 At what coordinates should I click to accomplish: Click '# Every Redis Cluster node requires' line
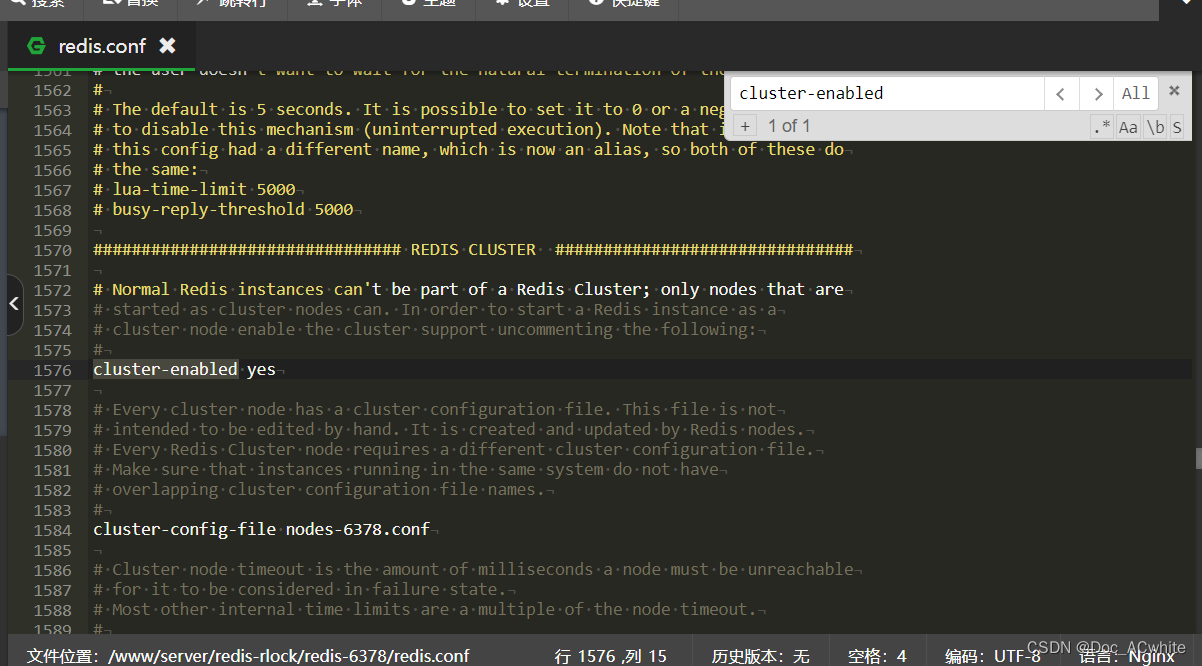pos(454,450)
